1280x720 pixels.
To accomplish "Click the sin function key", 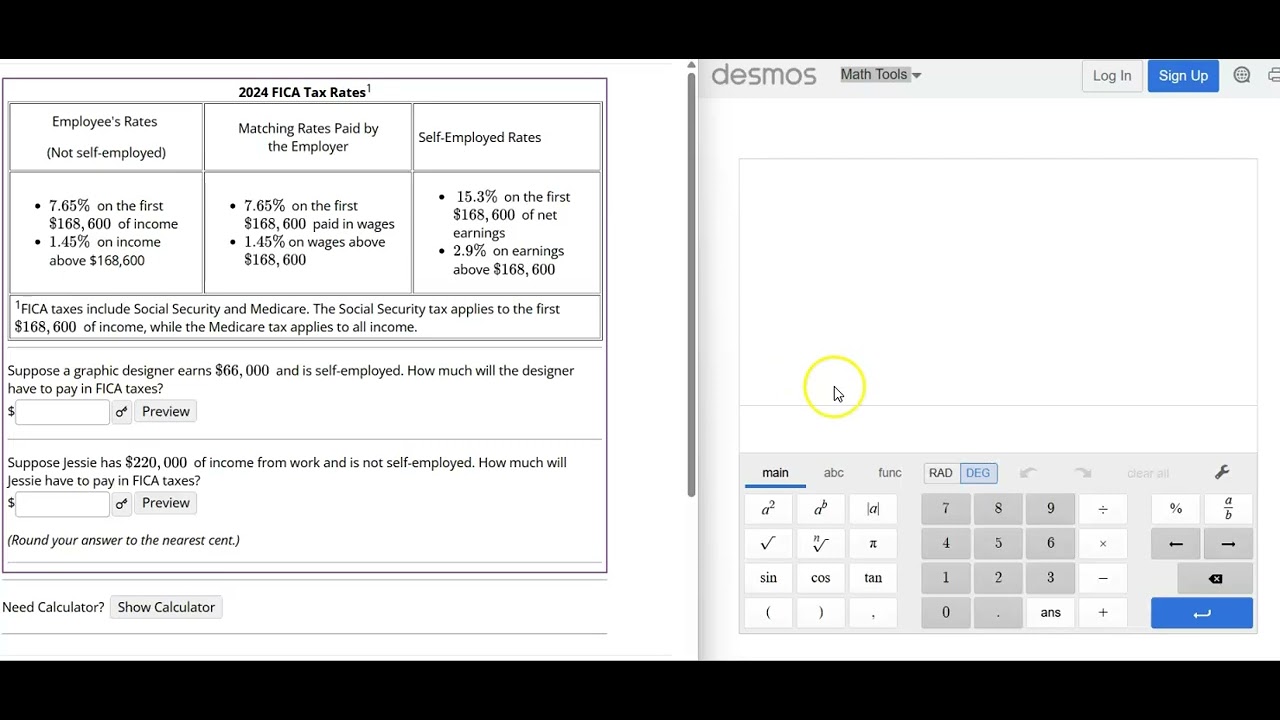I will point(768,578).
